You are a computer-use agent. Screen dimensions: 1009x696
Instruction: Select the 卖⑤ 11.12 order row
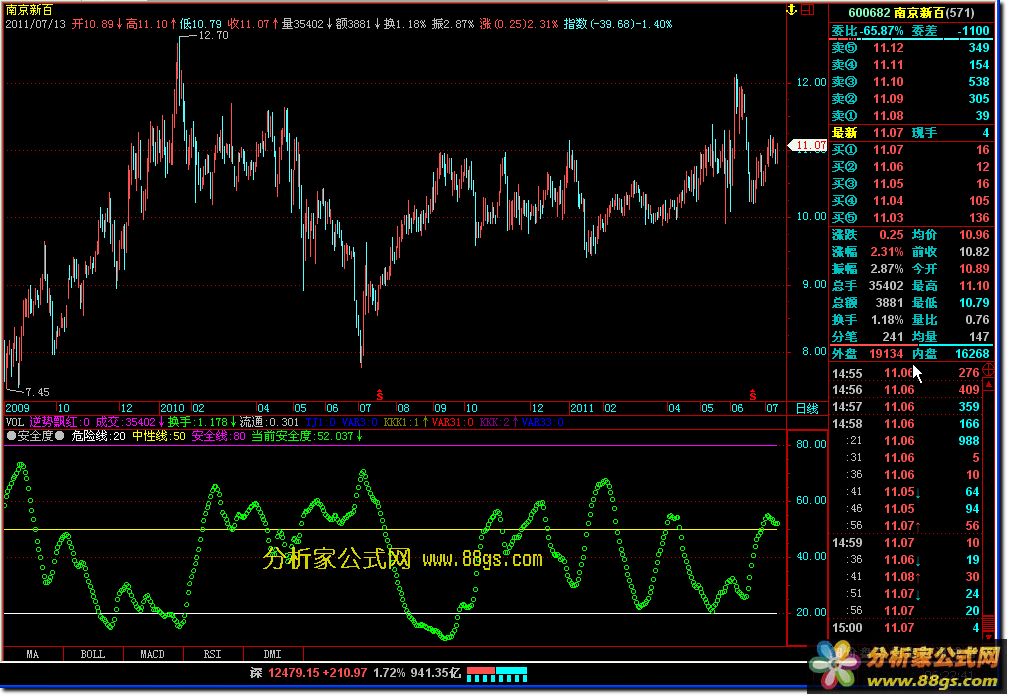click(x=911, y=48)
